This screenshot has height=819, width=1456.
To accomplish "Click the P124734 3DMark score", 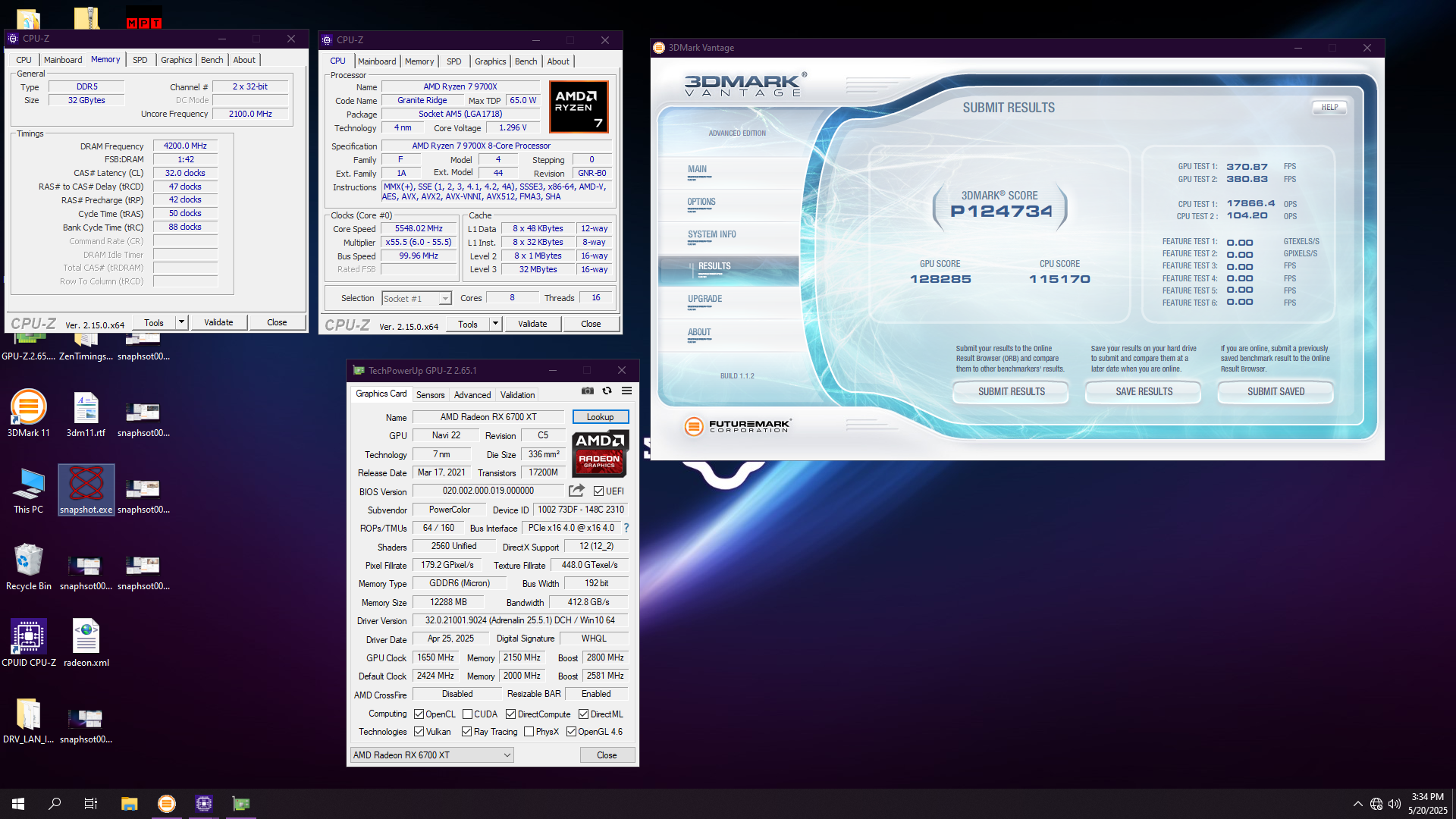I will point(1002,212).
